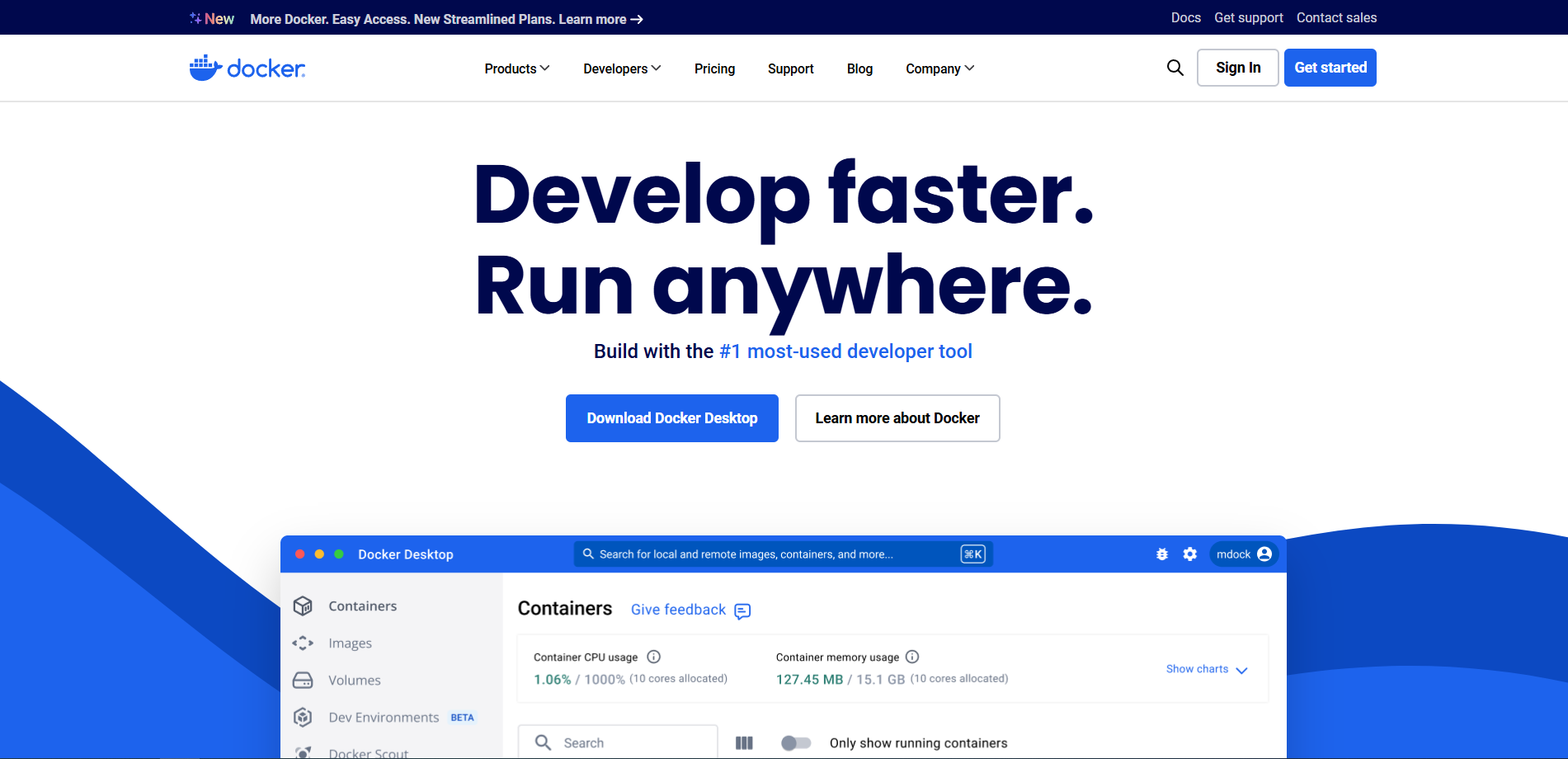Click the Docker whale logo

tap(247, 68)
